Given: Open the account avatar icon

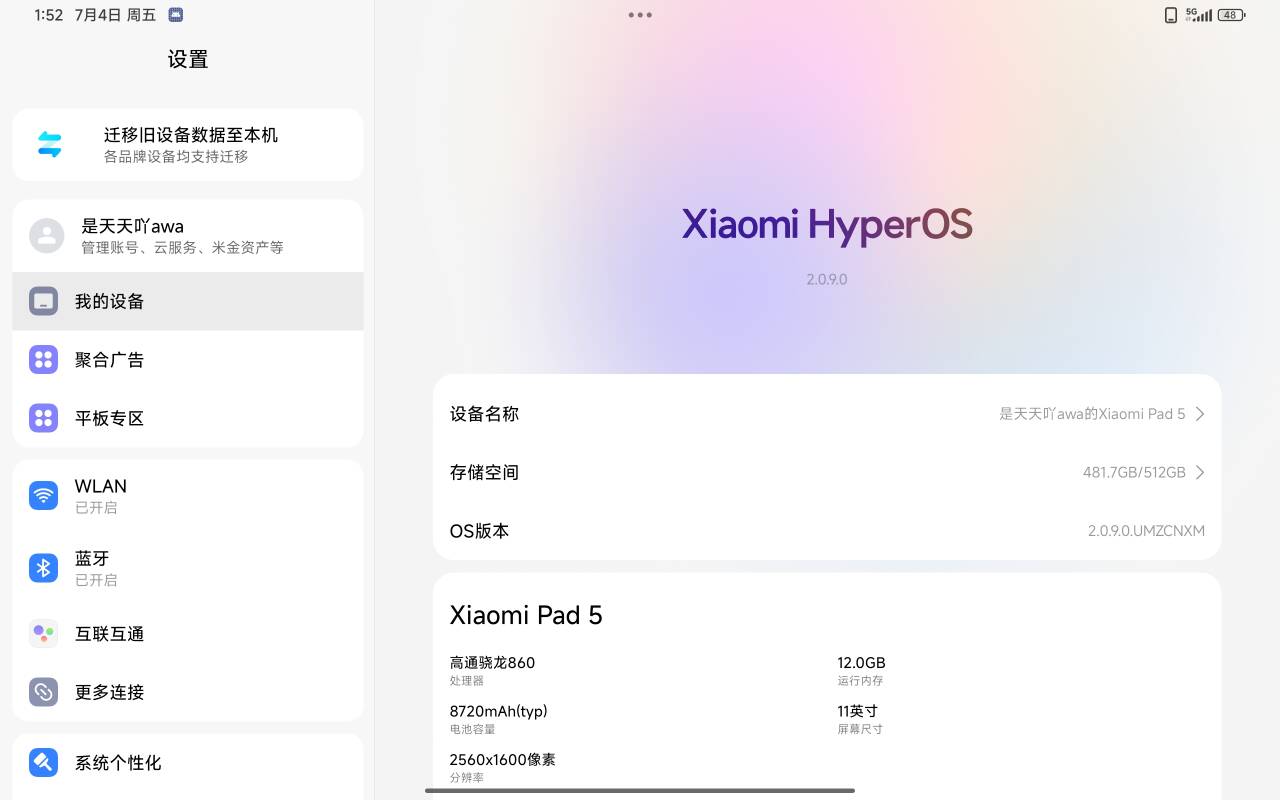Looking at the screenshot, I should (x=46, y=235).
